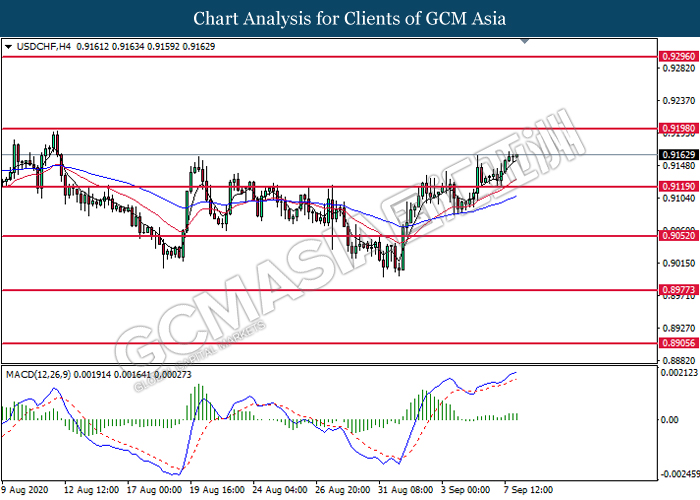This screenshot has height=500, width=700.
Task: Click the grey chart shift marker on top
Action: pyautogui.click(x=524, y=44)
